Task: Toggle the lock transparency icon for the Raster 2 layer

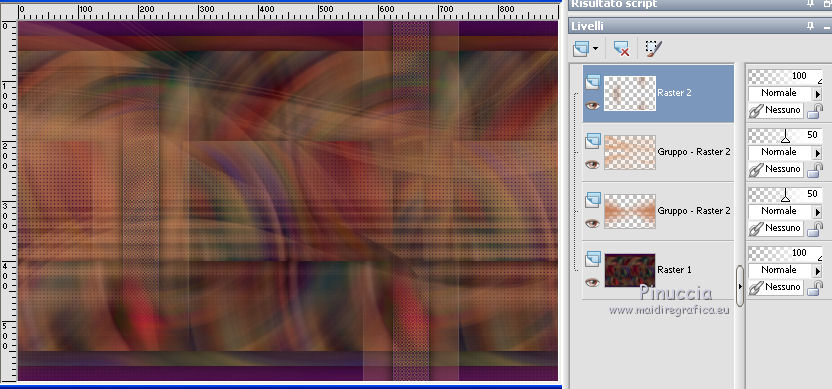Action: [x=814, y=111]
